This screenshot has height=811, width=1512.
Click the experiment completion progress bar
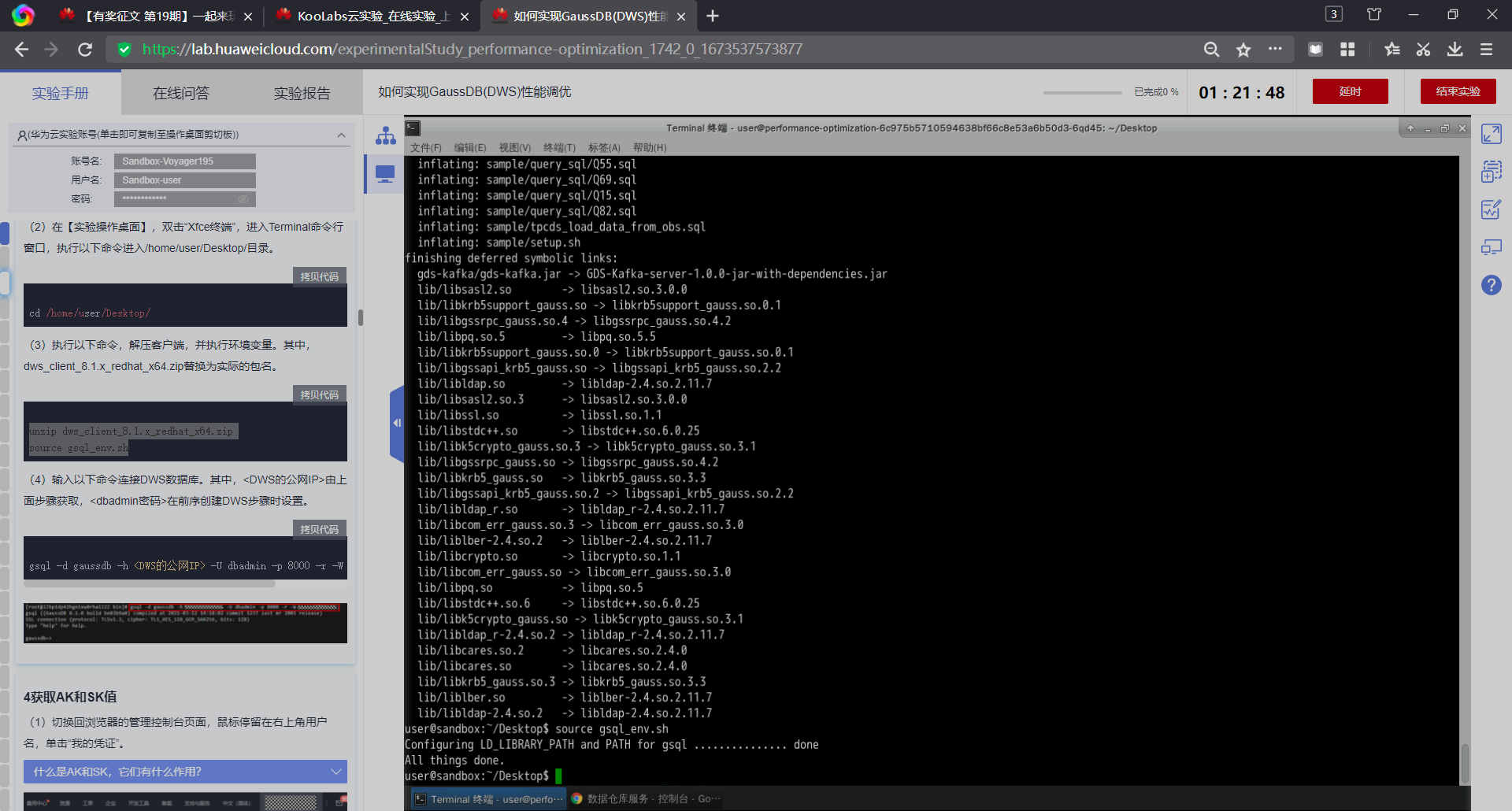pos(1083,92)
